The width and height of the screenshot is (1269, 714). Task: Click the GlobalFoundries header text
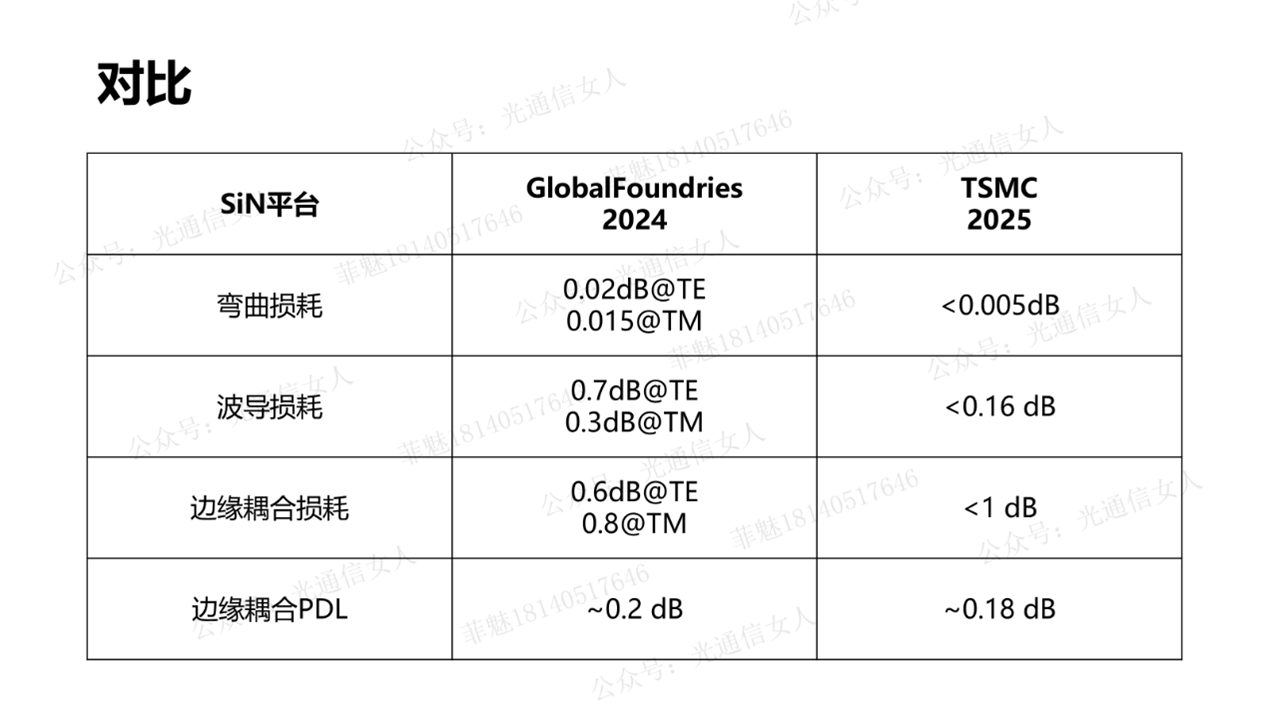tap(634, 188)
